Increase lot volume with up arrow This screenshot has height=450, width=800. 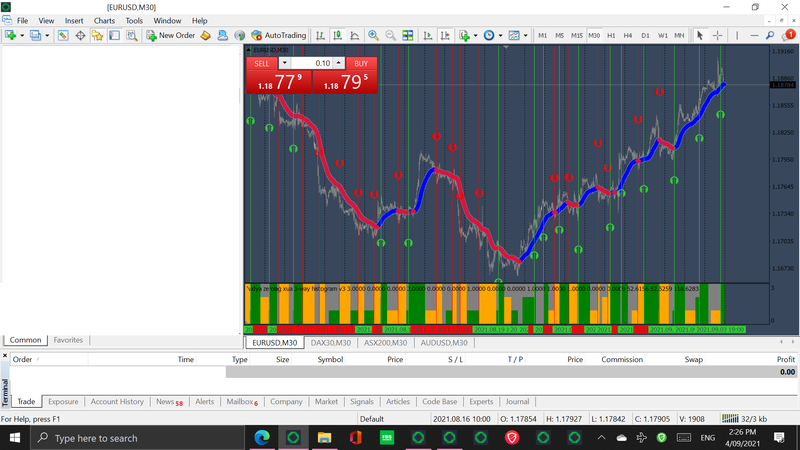[338, 63]
